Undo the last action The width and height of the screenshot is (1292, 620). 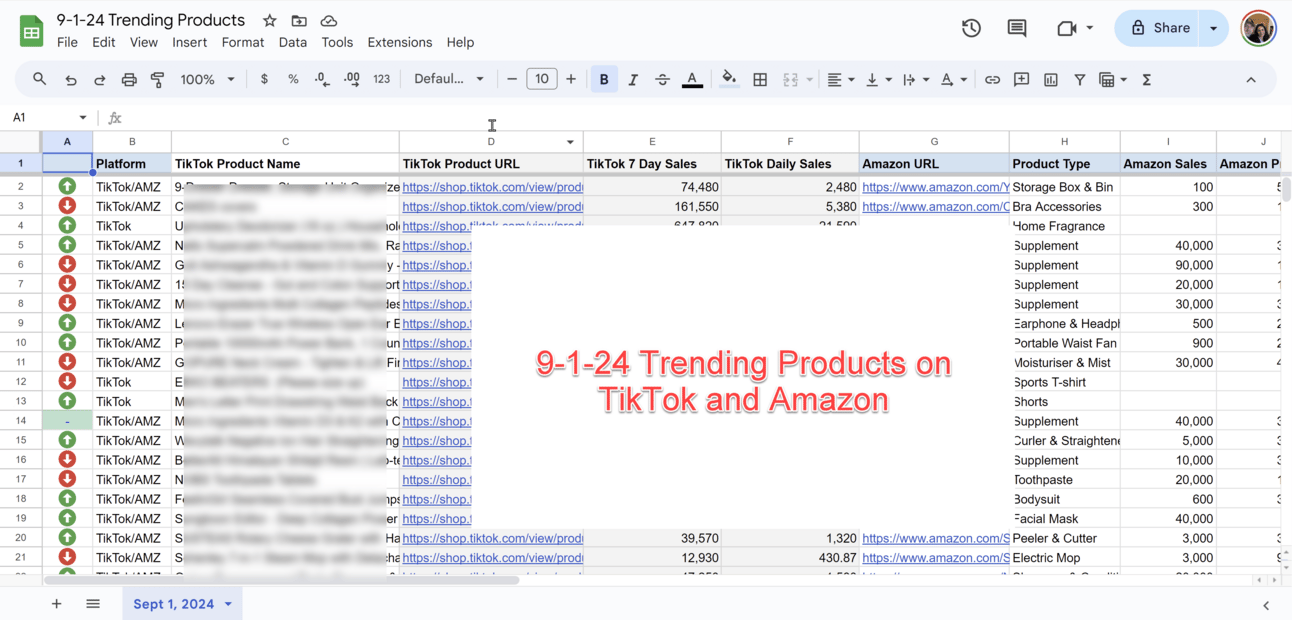pyautogui.click(x=70, y=79)
